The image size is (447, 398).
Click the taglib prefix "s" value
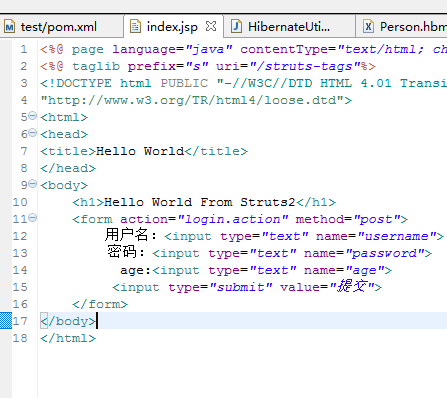point(197,66)
